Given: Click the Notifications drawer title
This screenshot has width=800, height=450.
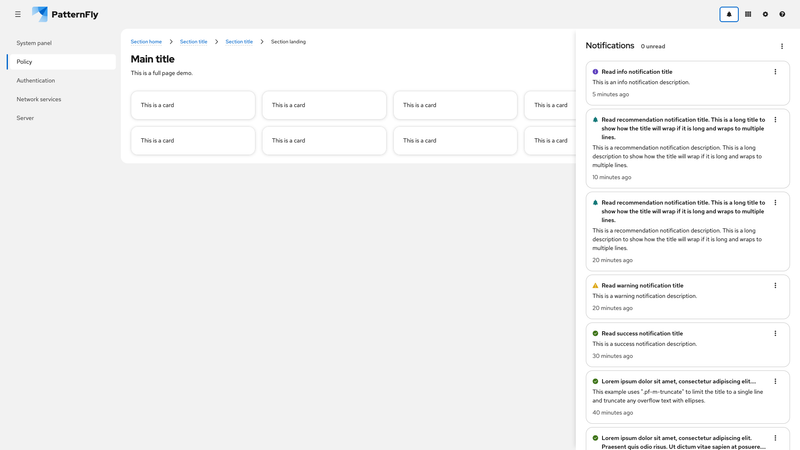Looking at the screenshot, I should (610, 45).
